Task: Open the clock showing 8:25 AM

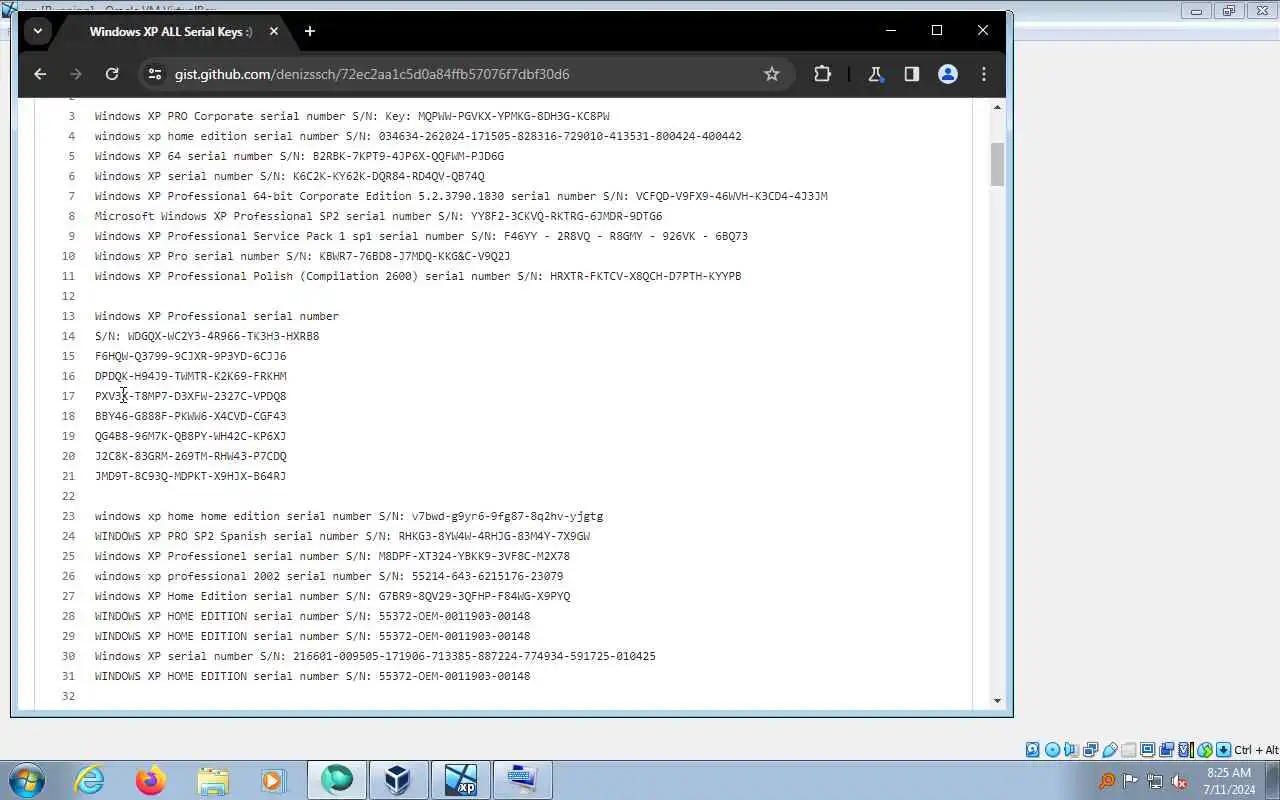Action: click(1229, 780)
